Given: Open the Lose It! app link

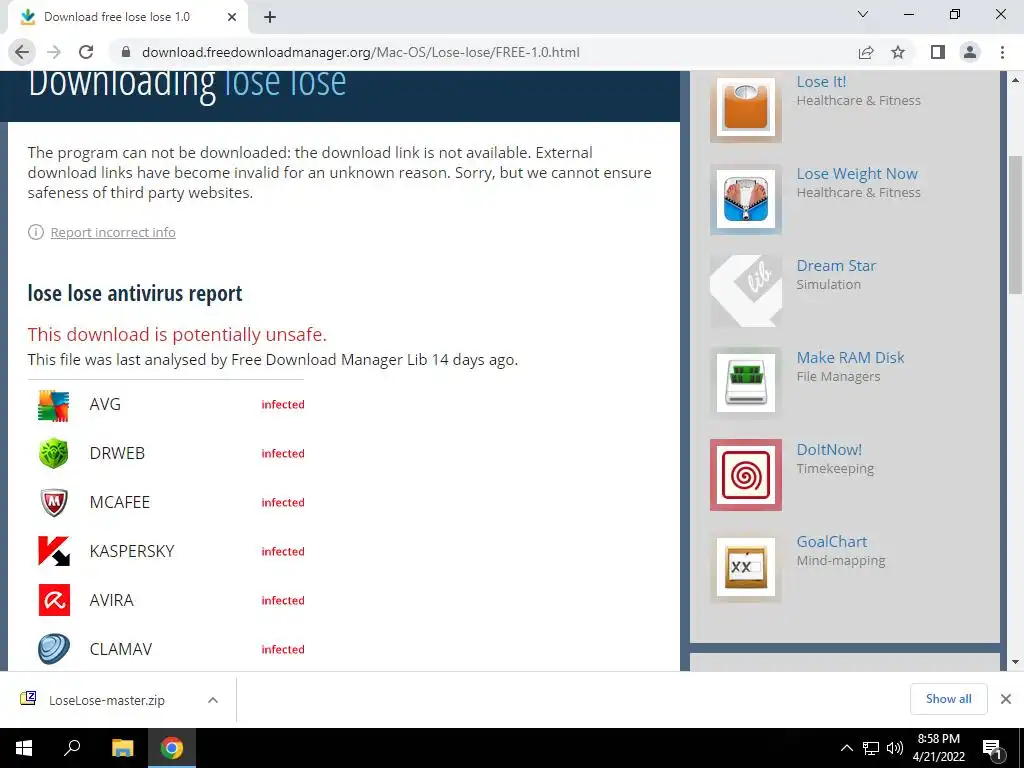Looking at the screenshot, I should [821, 82].
